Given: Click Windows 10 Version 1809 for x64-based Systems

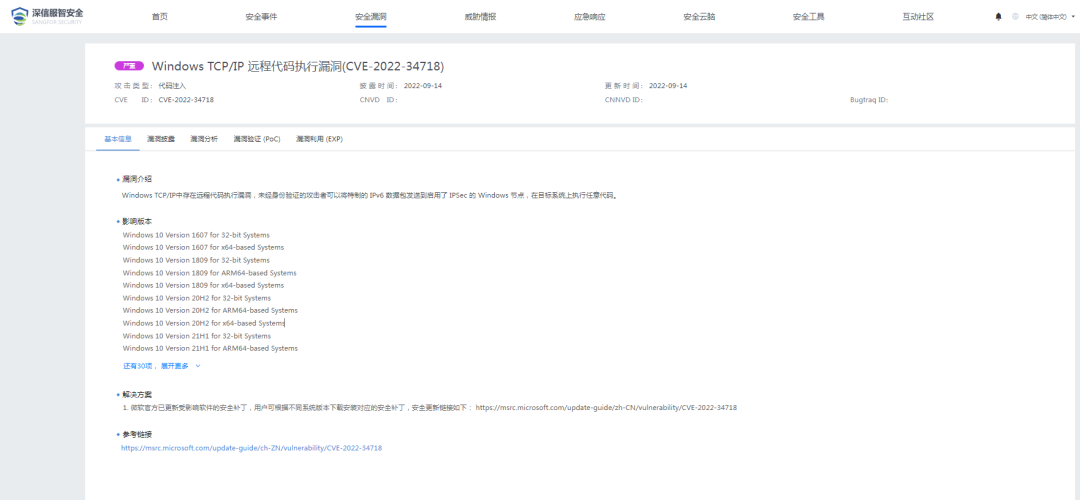Looking at the screenshot, I should (203, 285).
